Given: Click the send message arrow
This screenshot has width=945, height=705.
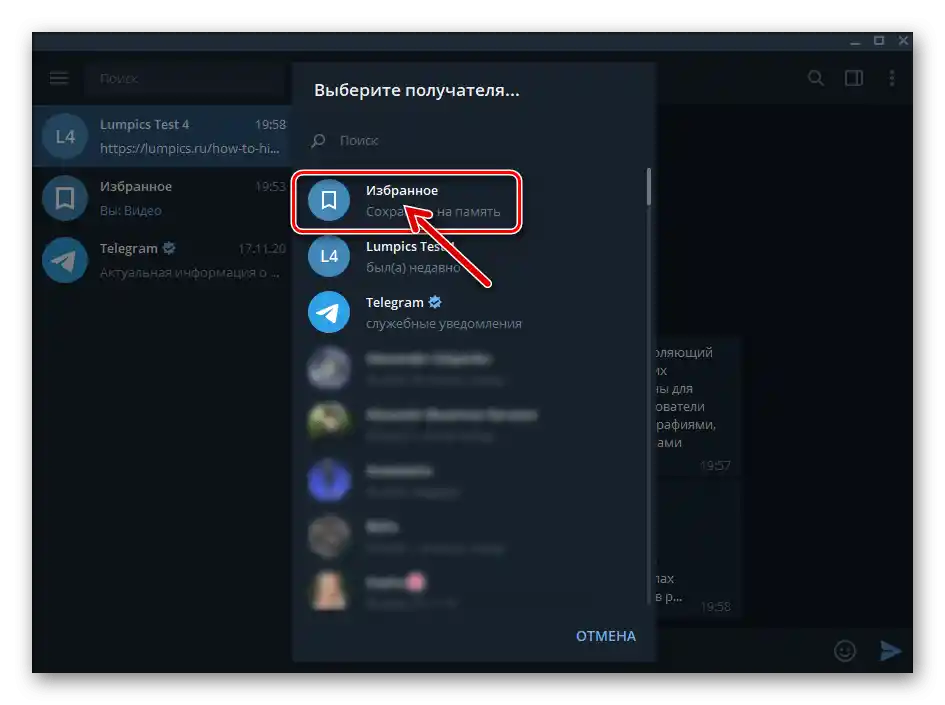Looking at the screenshot, I should coord(891,650).
